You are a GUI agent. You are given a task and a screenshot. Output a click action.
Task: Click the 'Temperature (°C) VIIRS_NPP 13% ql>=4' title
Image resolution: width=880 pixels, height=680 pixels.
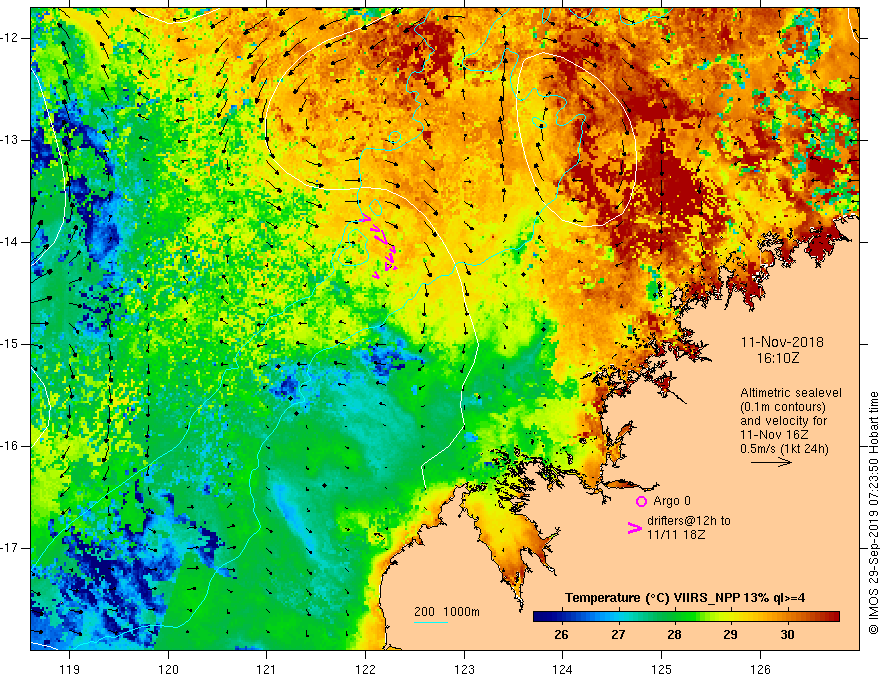pyautogui.click(x=685, y=598)
